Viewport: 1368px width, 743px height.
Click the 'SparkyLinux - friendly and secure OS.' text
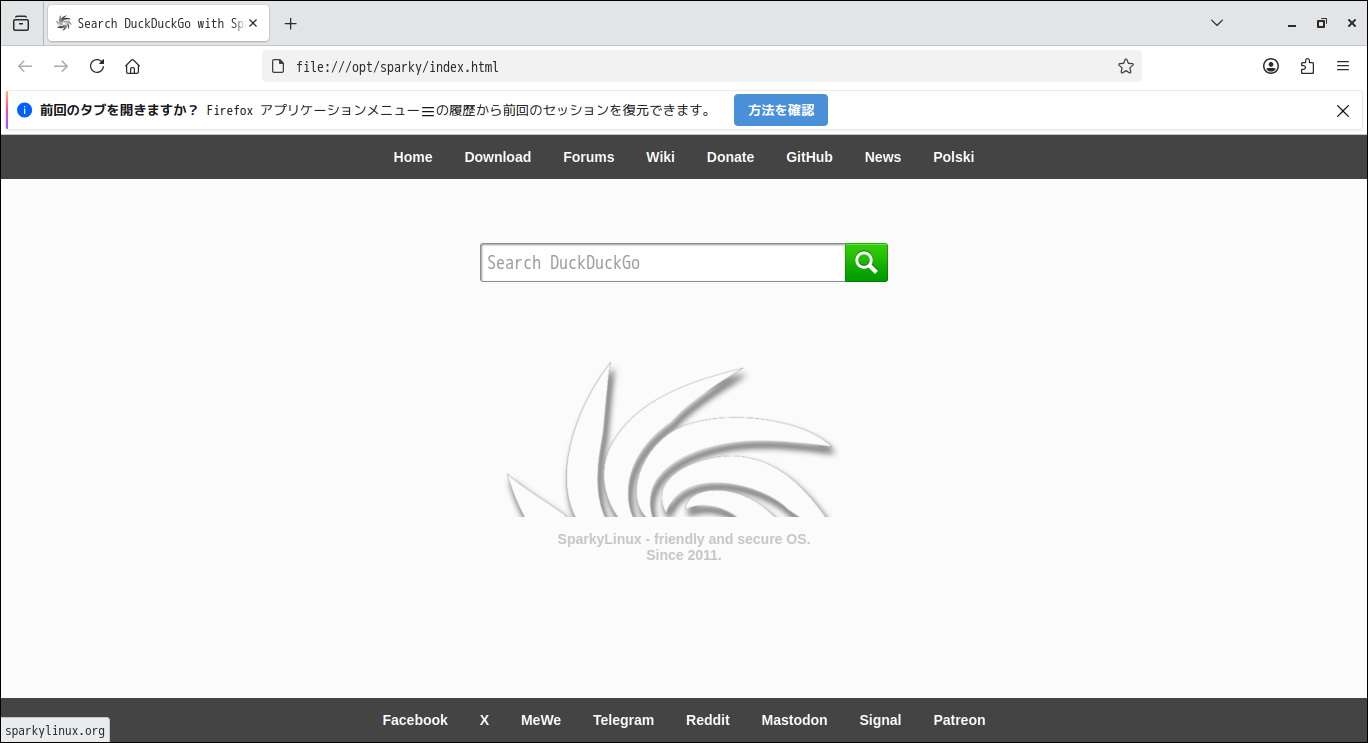pyautogui.click(x=684, y=539)
